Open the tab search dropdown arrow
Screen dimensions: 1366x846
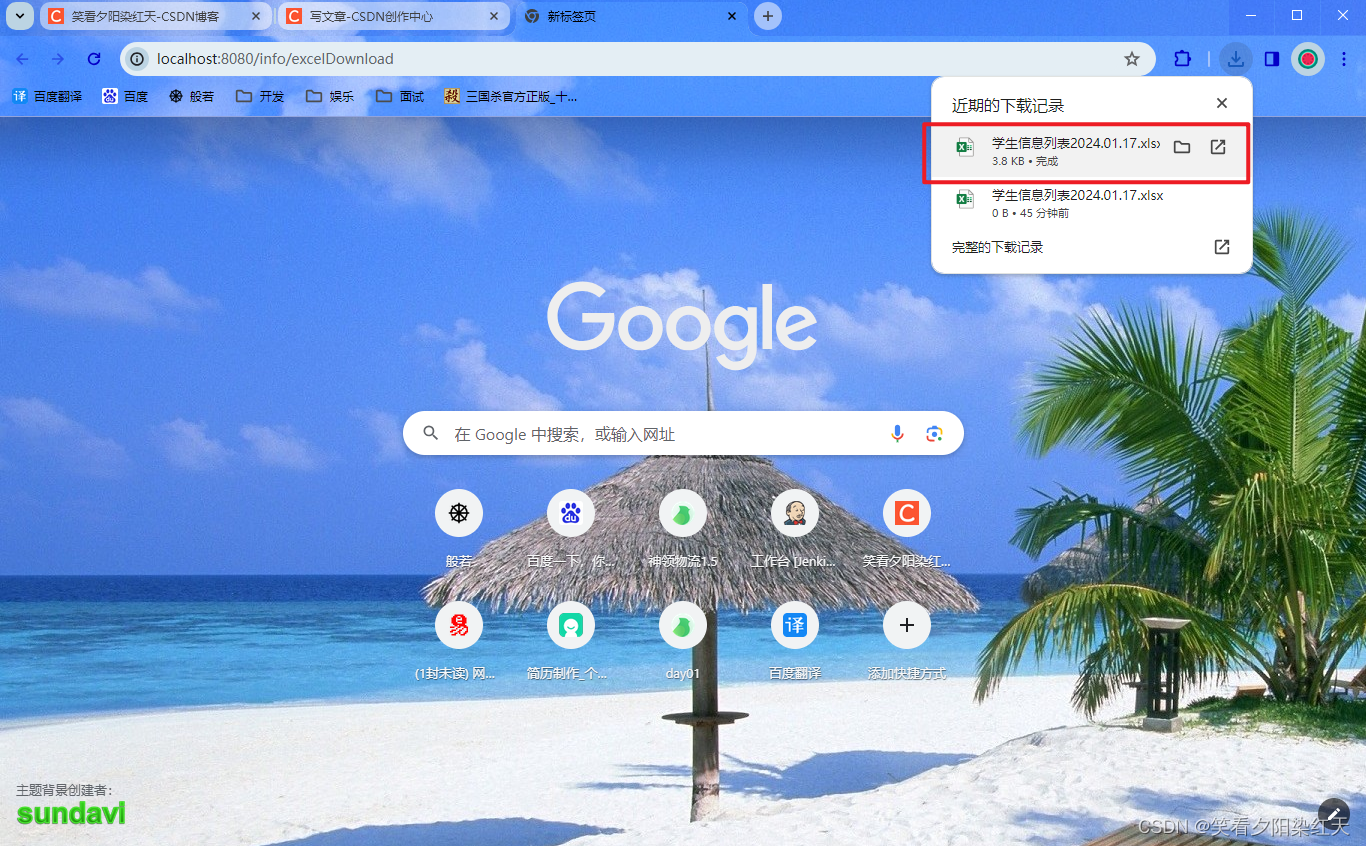coord(21,16)
